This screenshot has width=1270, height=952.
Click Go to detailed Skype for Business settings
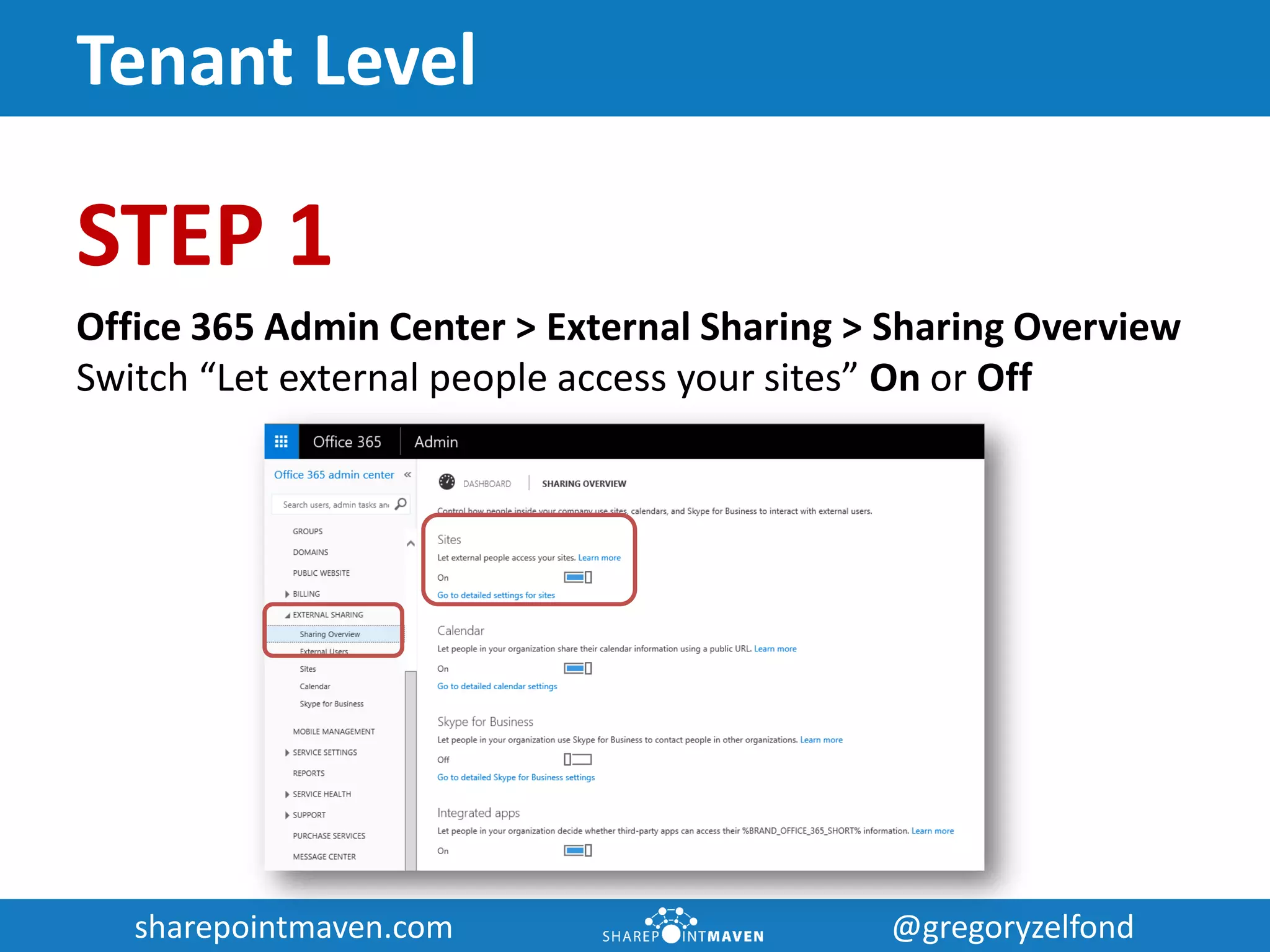click(x=516, y=777)
